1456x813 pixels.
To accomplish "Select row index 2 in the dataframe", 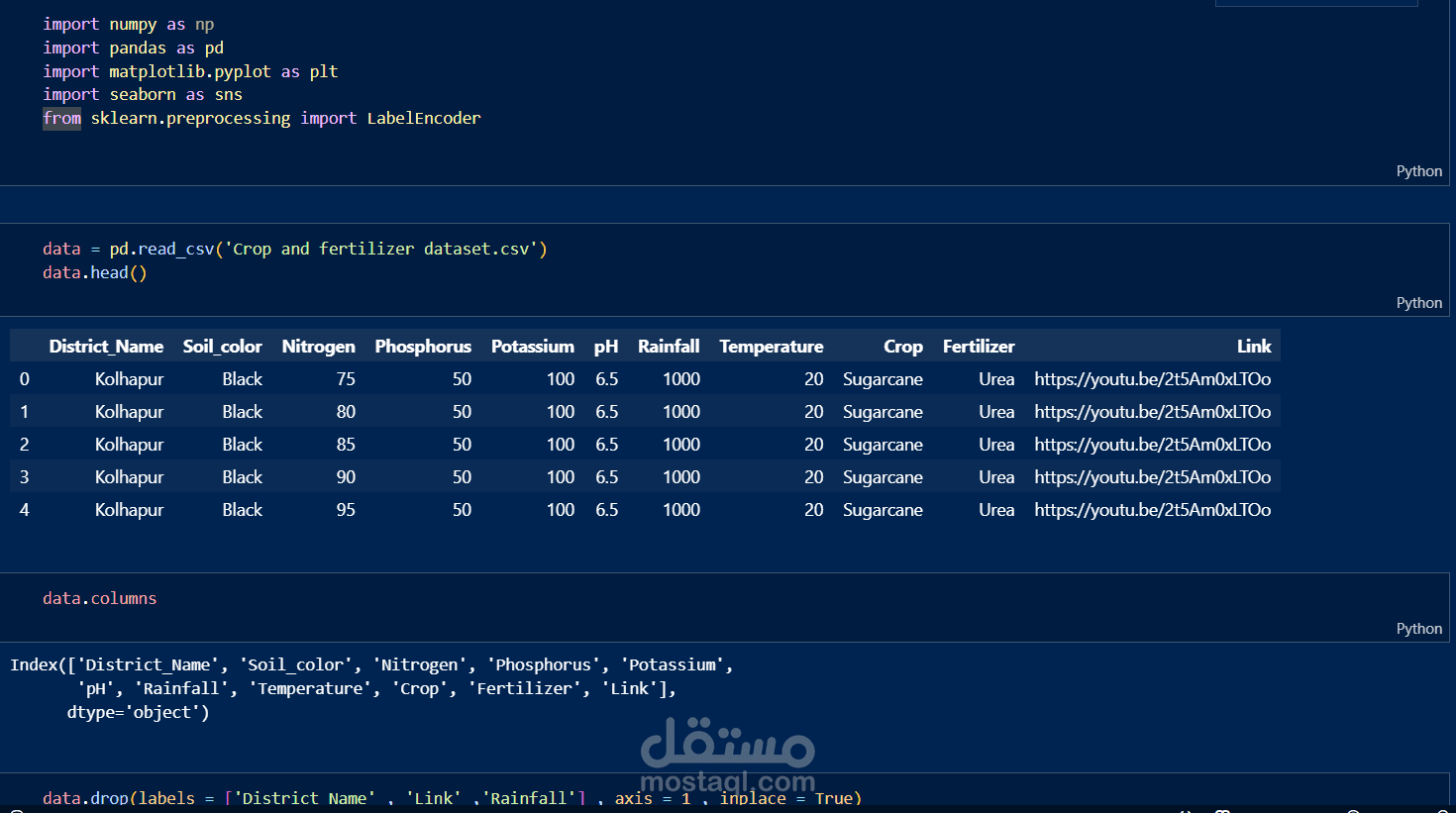I will (x=25, y=445).
